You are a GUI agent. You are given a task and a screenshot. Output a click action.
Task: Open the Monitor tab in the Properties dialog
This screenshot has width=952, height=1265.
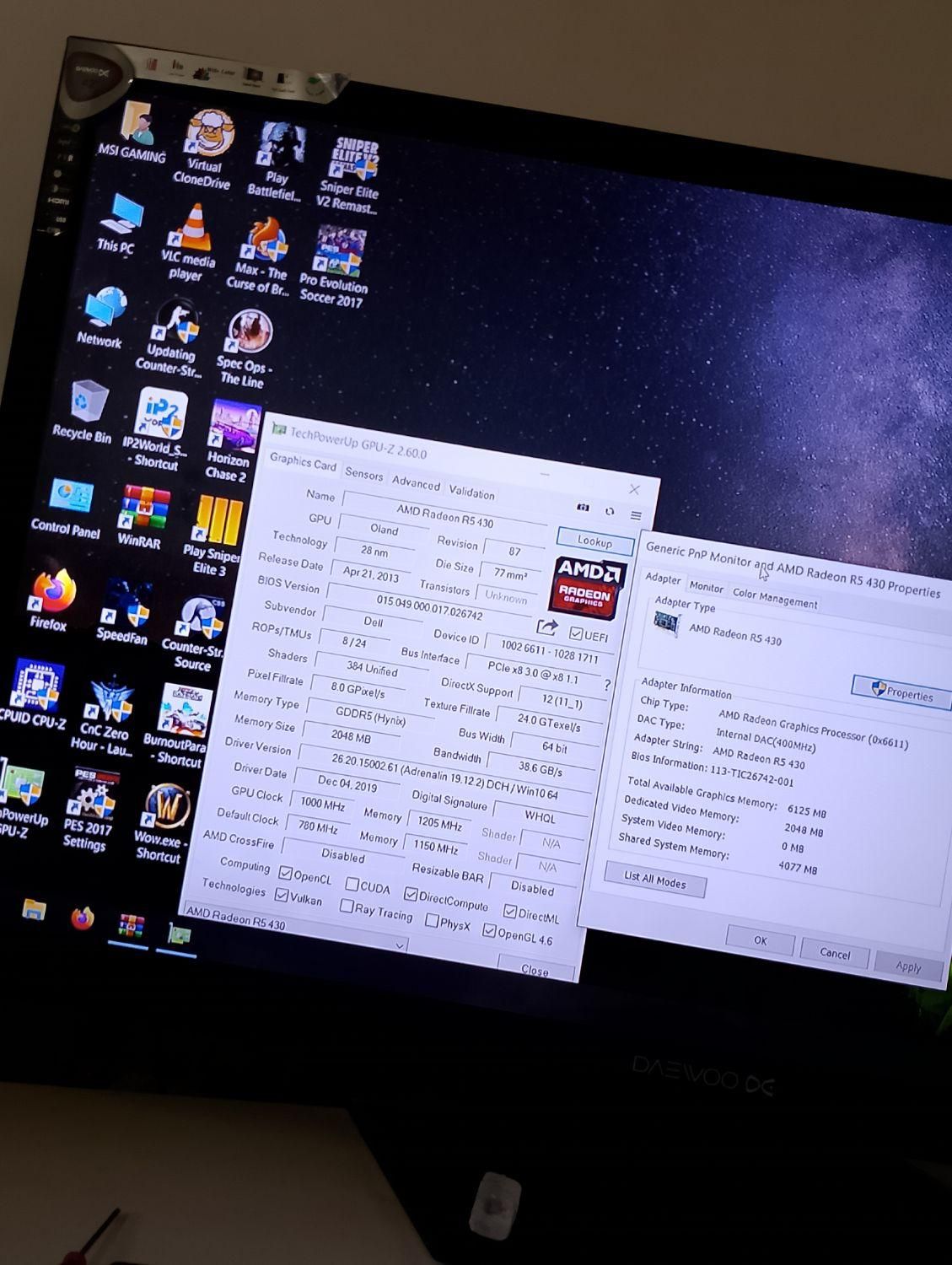tap(706, 587)
